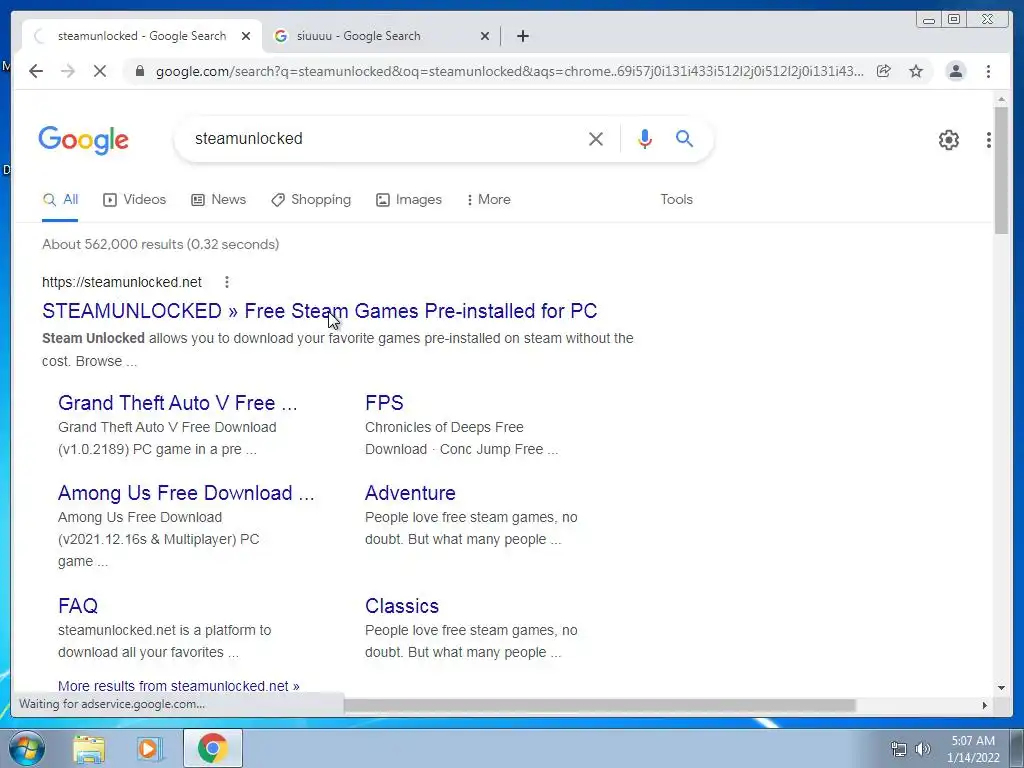Click the vertical scrollbar up arrow

click(1001, 99)
